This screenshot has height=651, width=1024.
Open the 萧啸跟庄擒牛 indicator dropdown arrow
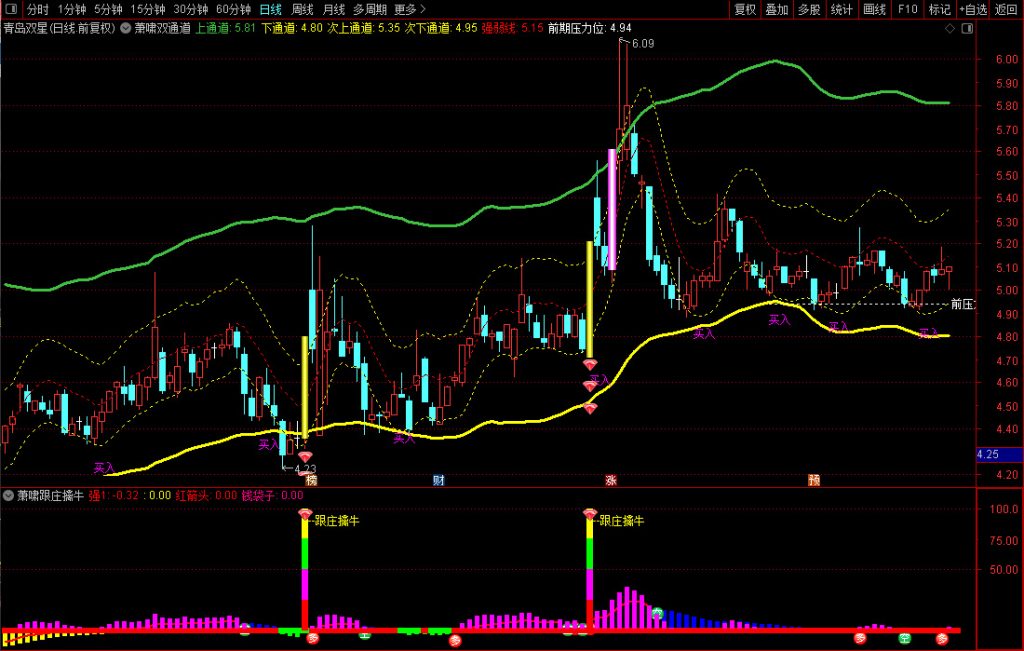pyautogui.click(x=9, y=495)
